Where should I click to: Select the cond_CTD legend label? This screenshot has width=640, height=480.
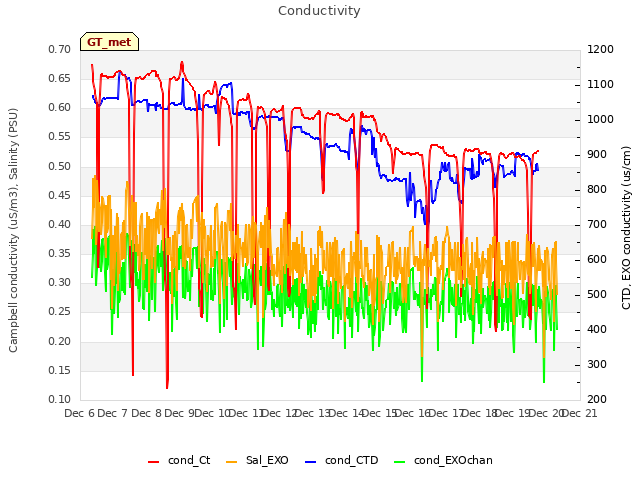coord(351,460)
